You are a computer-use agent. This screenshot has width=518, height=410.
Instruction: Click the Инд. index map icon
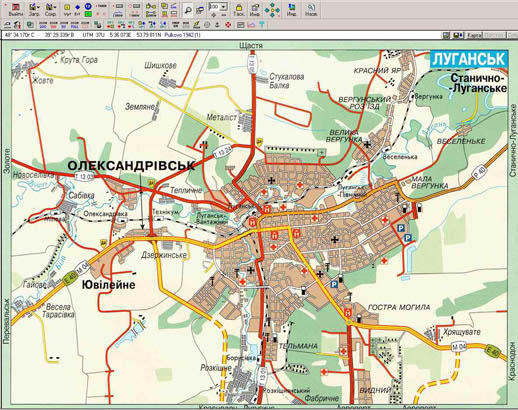pyautogui.click(x=291, y=10)
